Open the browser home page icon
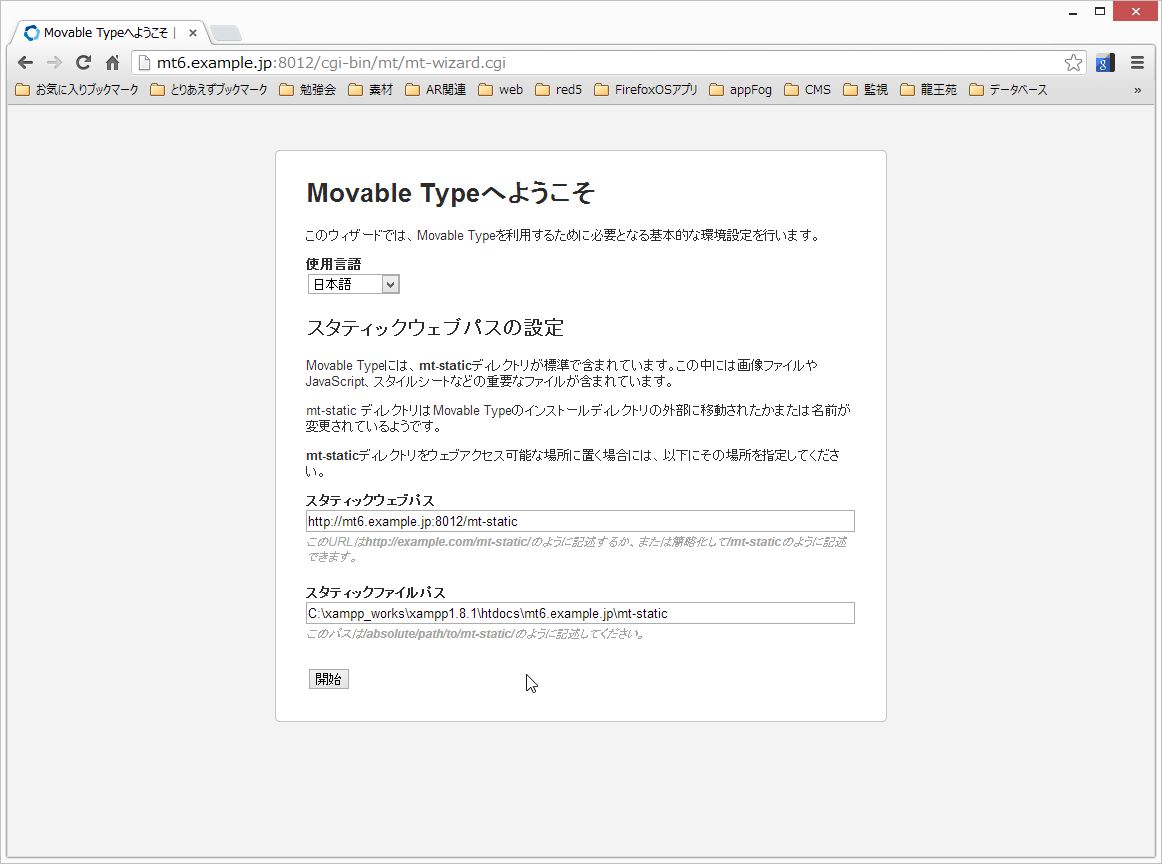 pos(113,63)
